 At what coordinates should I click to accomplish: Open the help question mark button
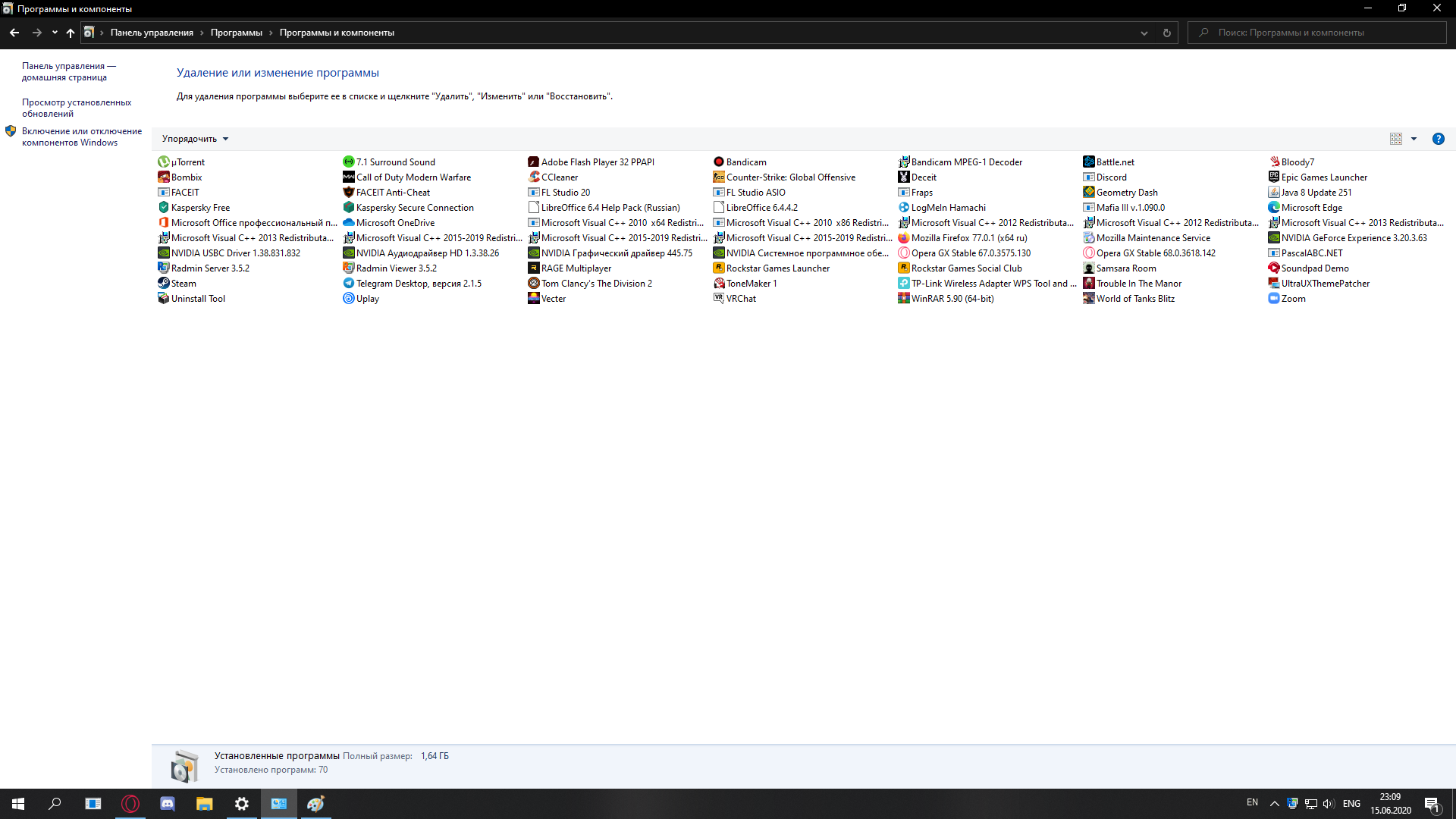point(1438,139)
